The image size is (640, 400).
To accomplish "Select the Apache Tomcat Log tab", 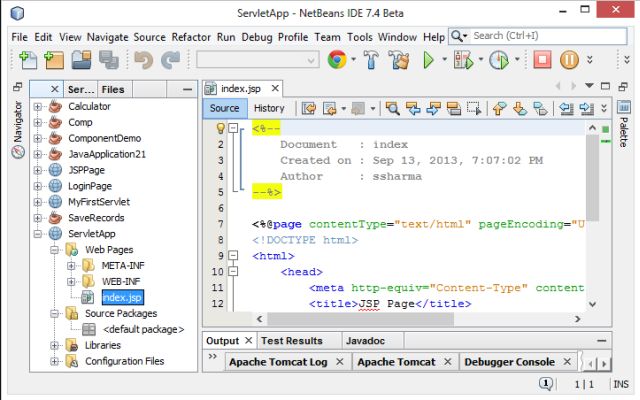I will pyautogui.click(x=278, y=362).
